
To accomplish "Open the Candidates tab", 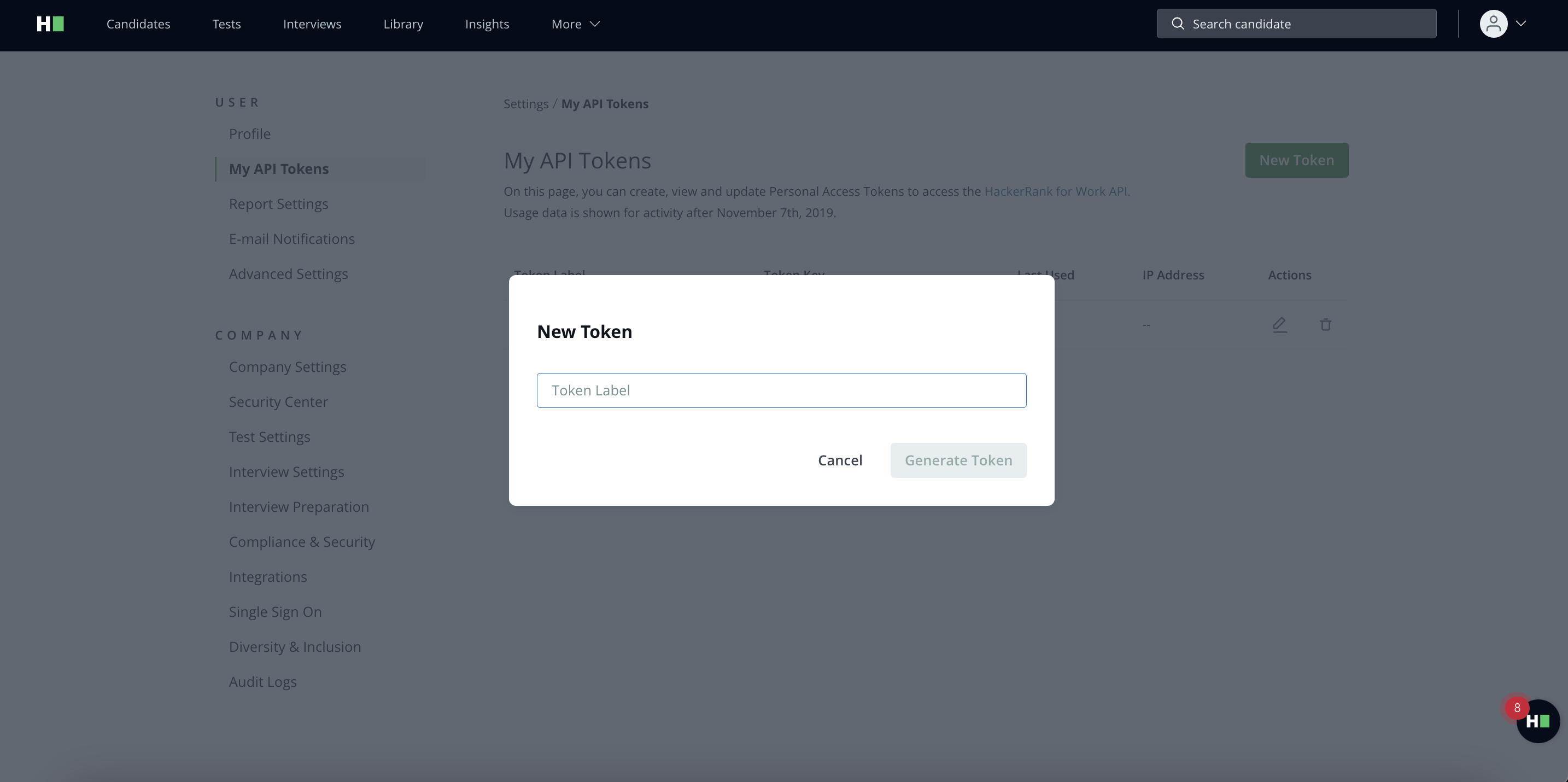I will coord(138,24).
